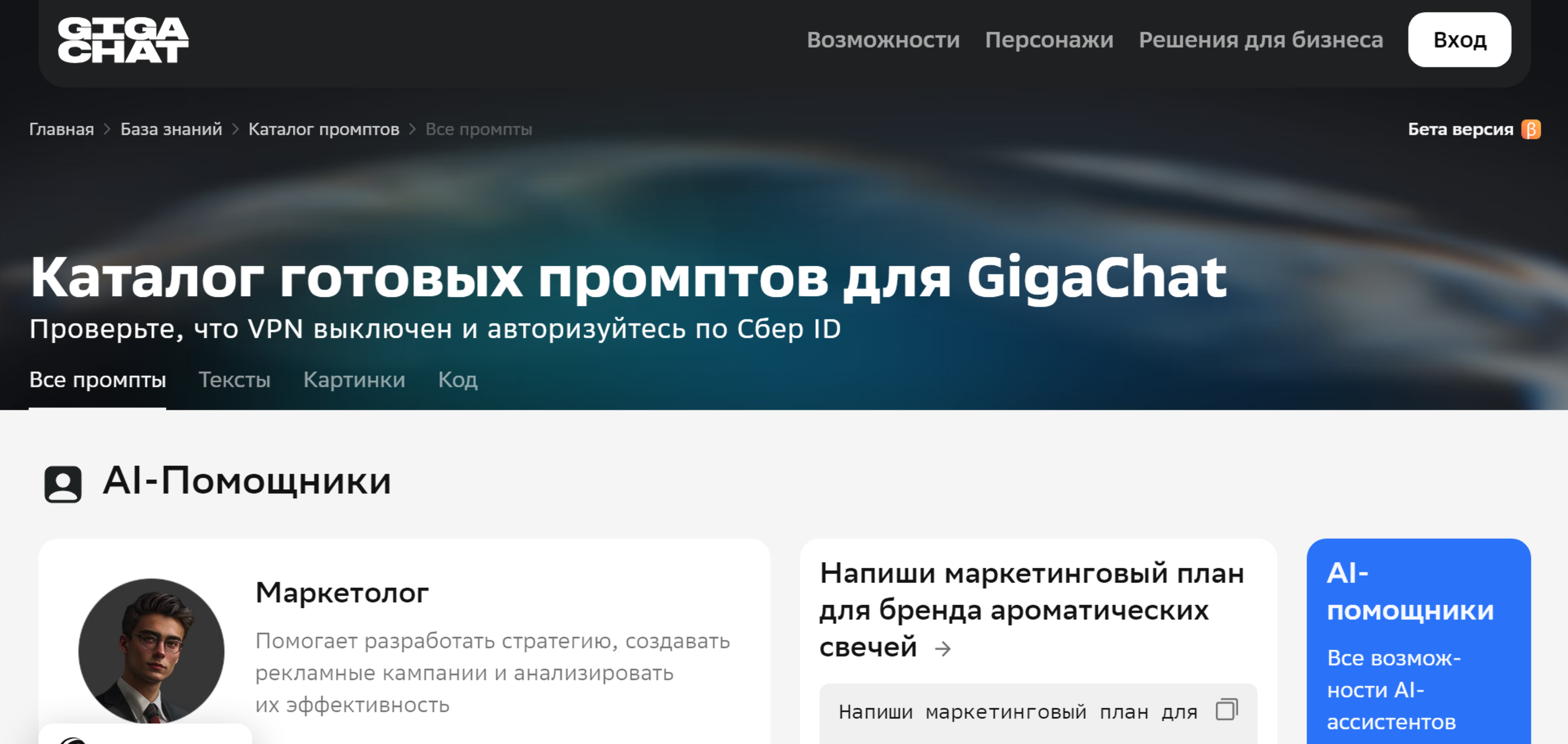Image resolution: width=1568 pixels, height=744 pixels.
Task: Open Каталог промптов breadcrumb link
Action: tap(324, 129)
